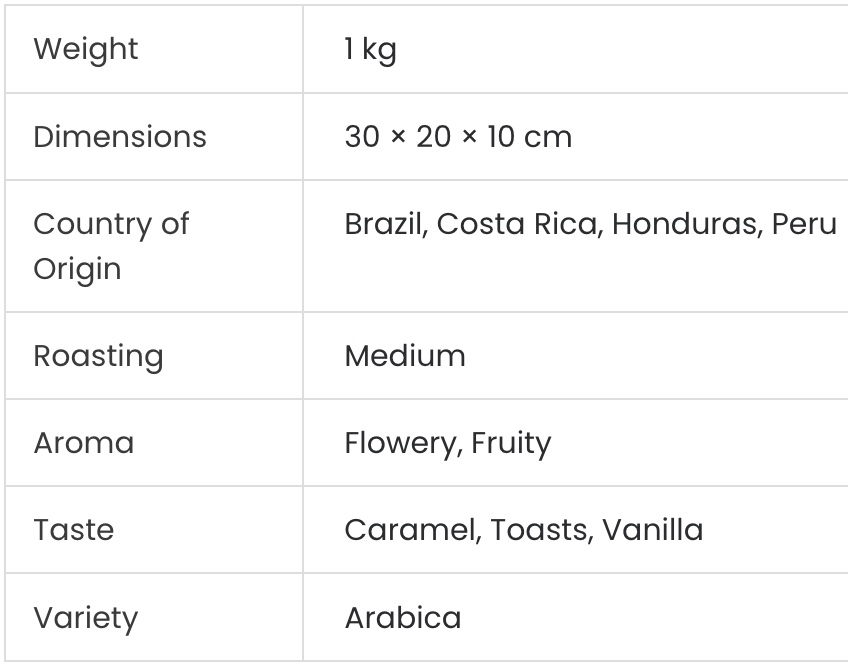Click the Aroma row label
Image resolution: width=848 pixels, height=668 pixels.
(x=84, y=443)
